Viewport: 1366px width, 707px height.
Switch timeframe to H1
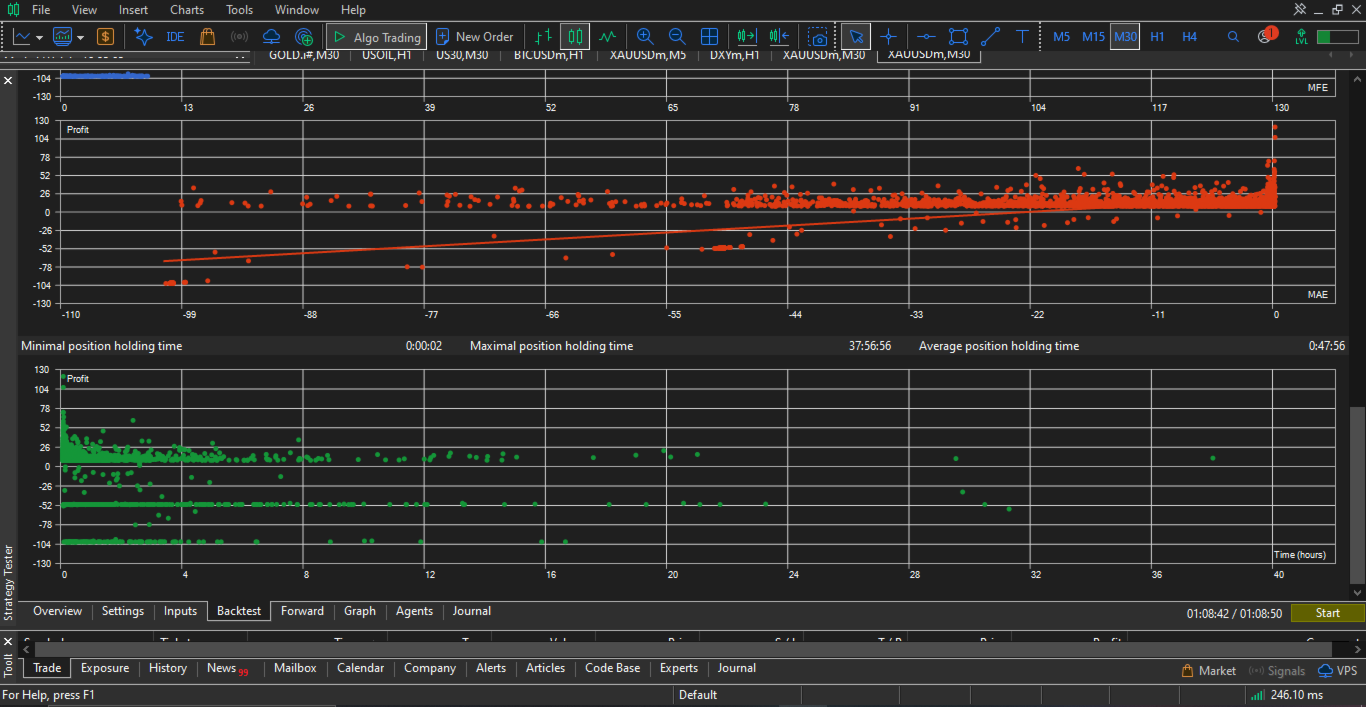point(1157,37)
